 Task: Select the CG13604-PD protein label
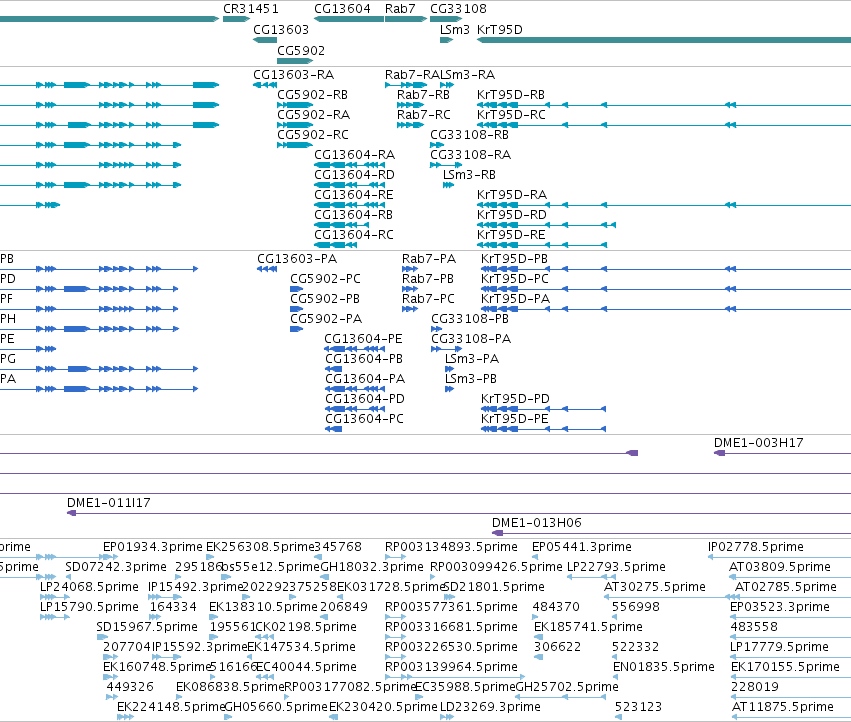365,398
